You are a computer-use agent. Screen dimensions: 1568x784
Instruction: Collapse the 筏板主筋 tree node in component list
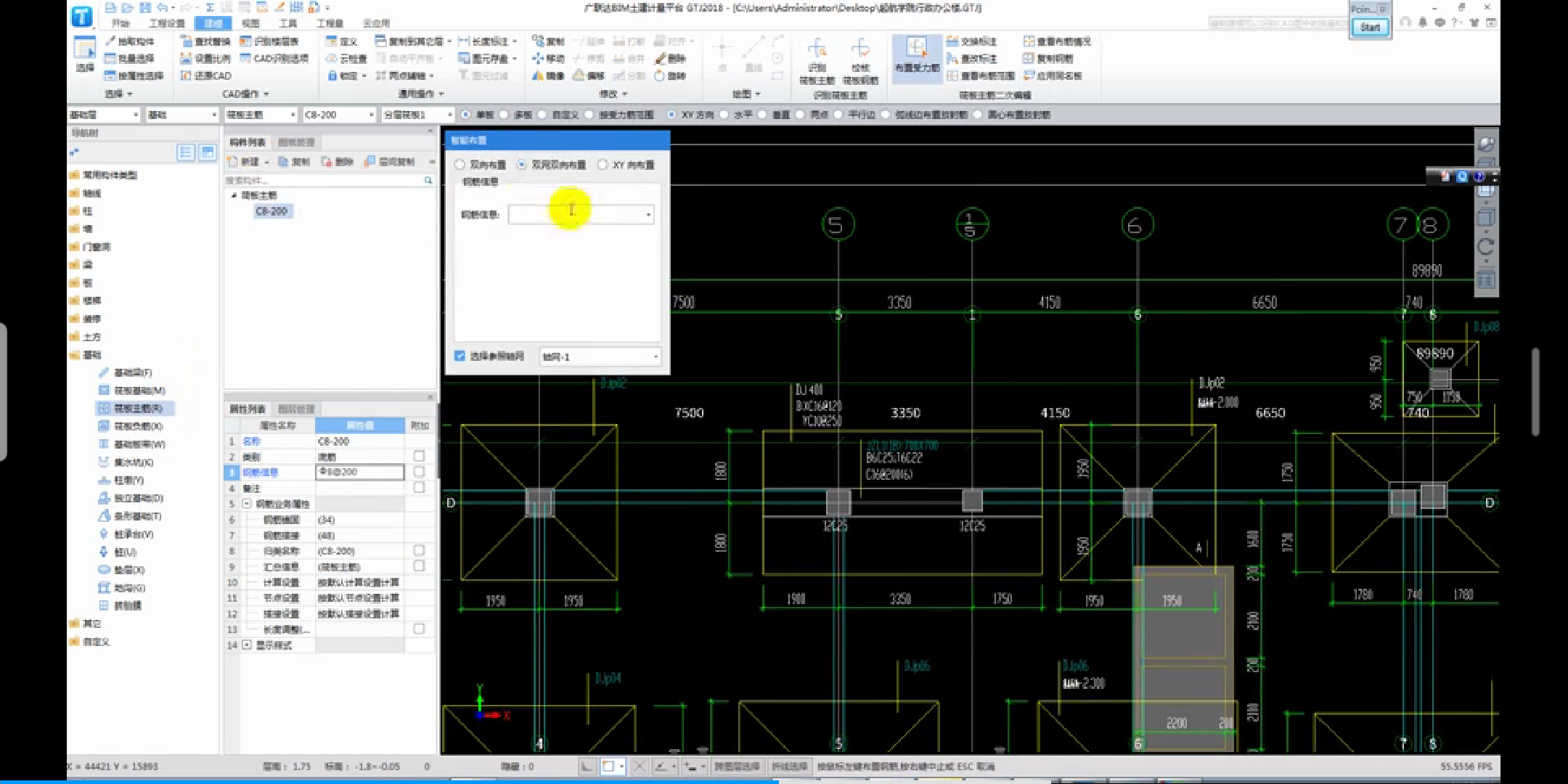pos(234,195)
